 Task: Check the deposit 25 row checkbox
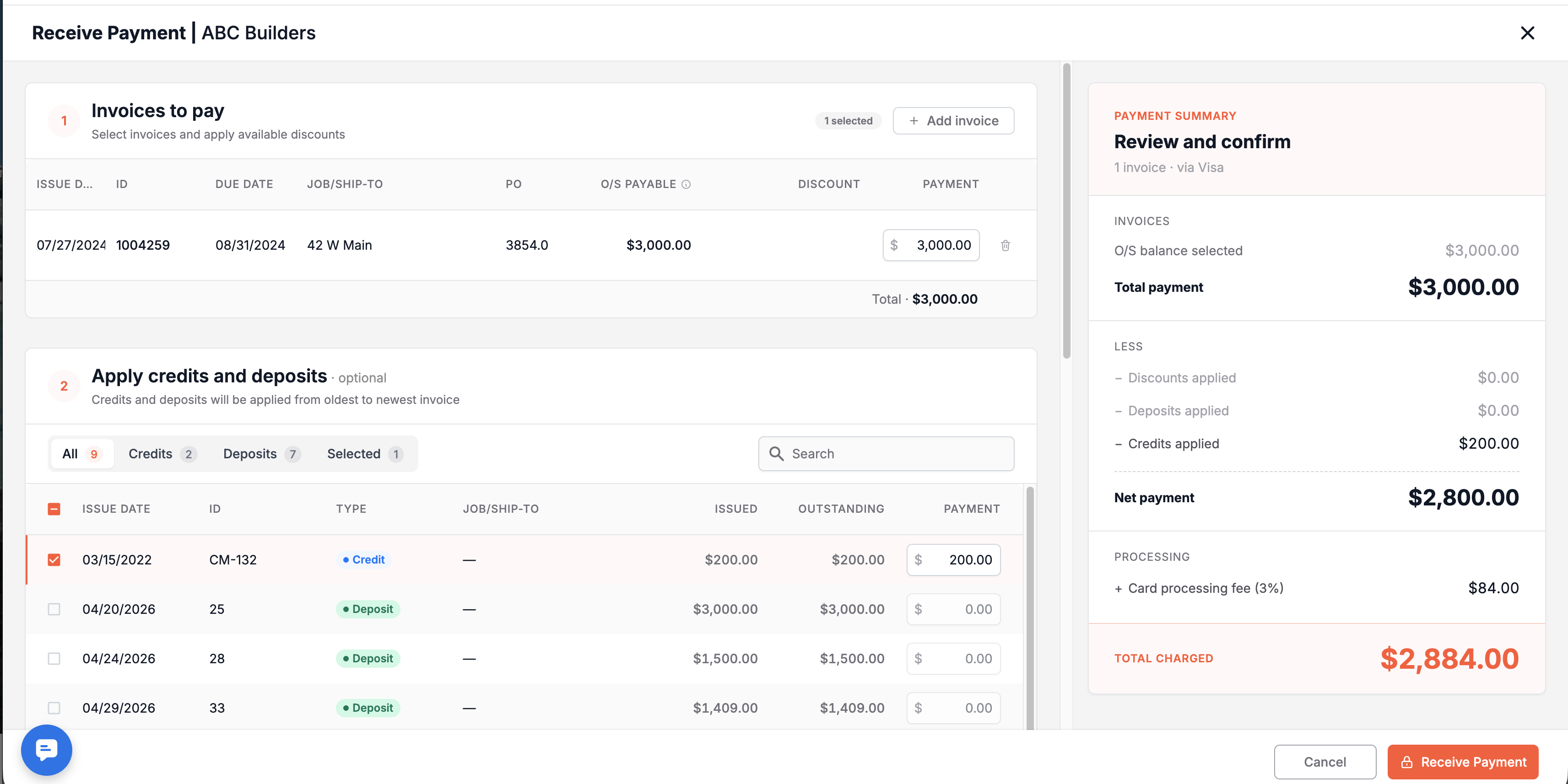point(54,609)
